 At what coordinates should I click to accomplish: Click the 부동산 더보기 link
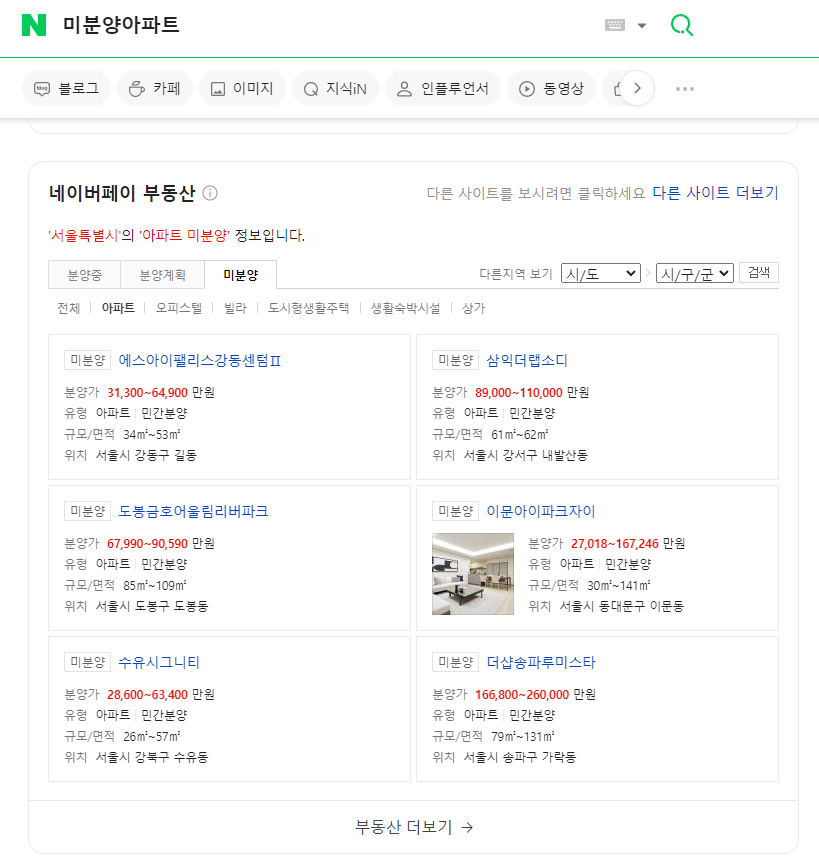tap(414, 827)
